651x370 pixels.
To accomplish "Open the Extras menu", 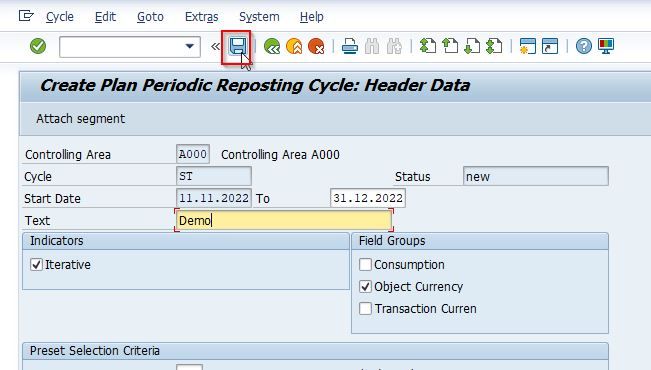I will (x=201, y=17).
